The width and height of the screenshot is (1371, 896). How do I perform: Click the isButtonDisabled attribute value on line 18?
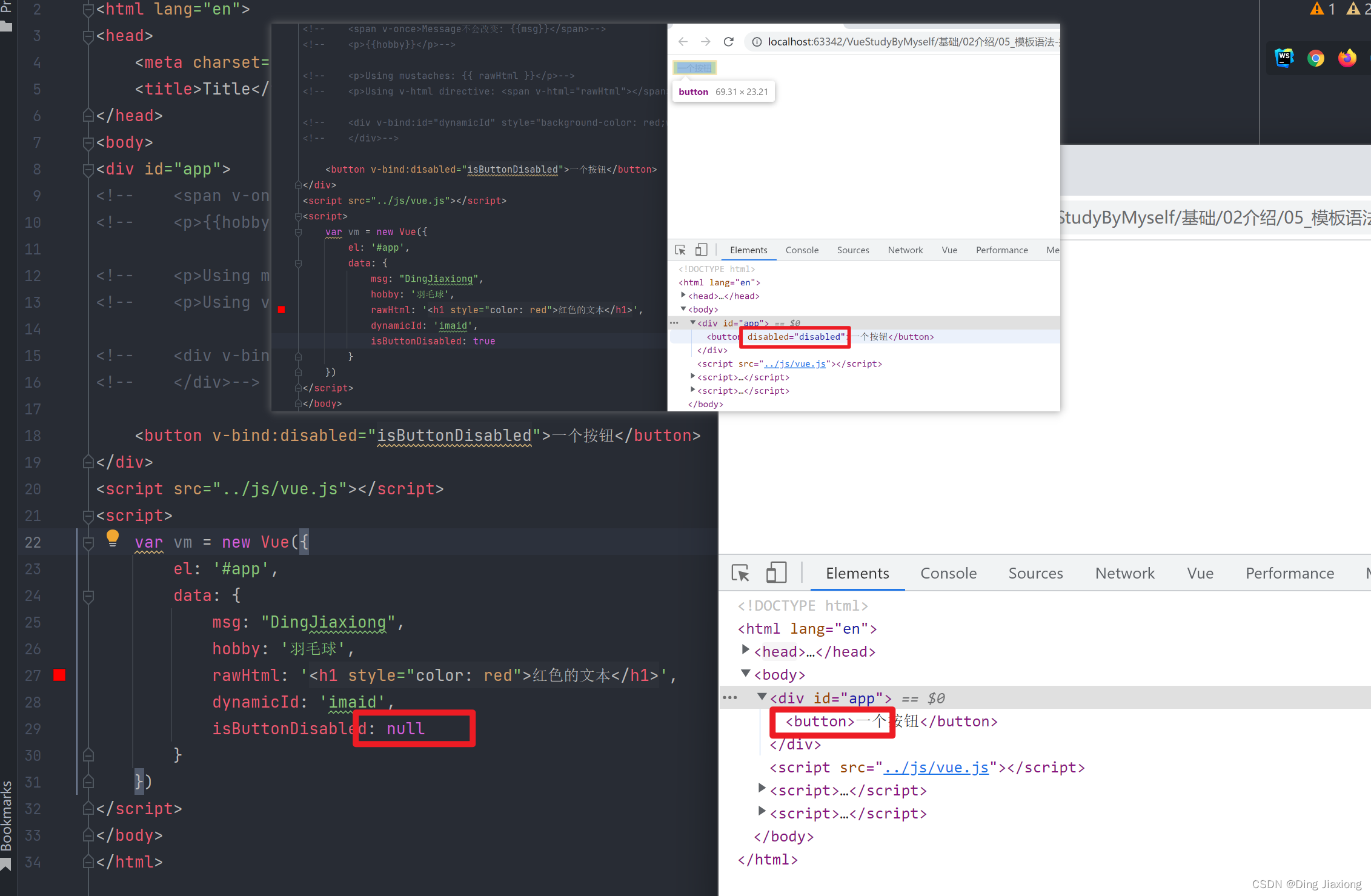coord(454,436)
